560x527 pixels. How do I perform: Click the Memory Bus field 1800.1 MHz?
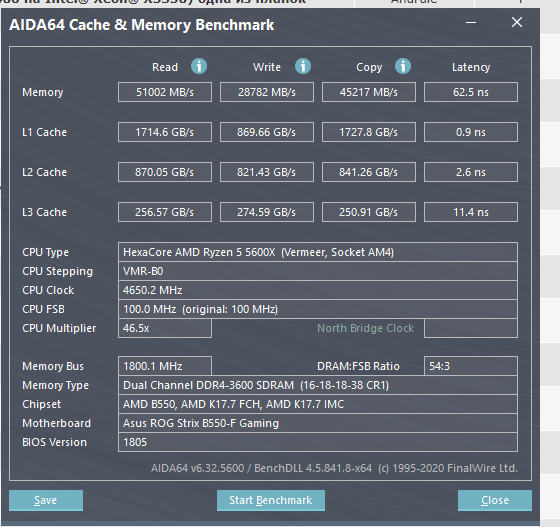165,366
